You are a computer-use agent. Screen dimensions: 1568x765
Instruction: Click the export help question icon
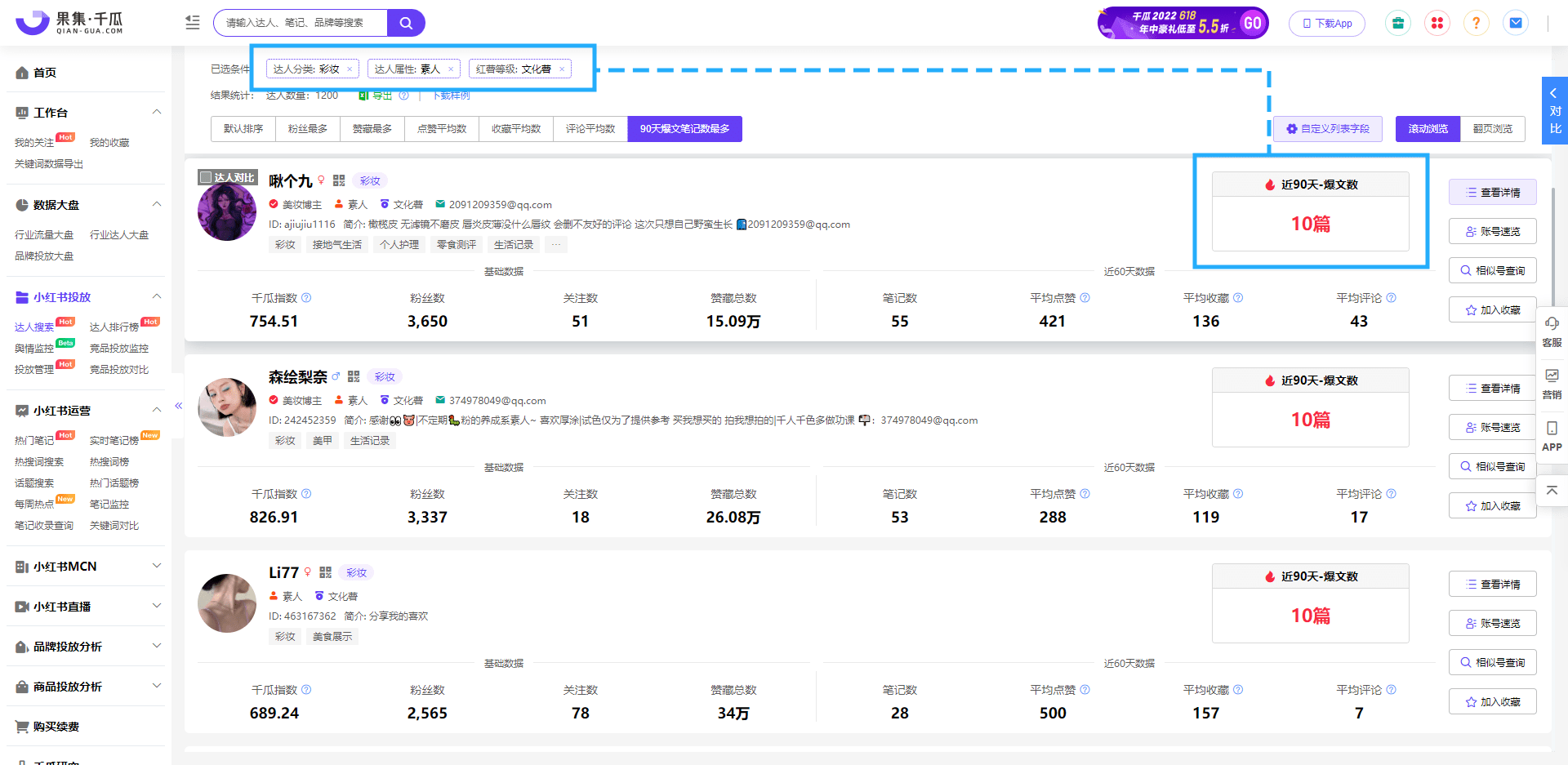pyautogui.click(x=403, y=96)
